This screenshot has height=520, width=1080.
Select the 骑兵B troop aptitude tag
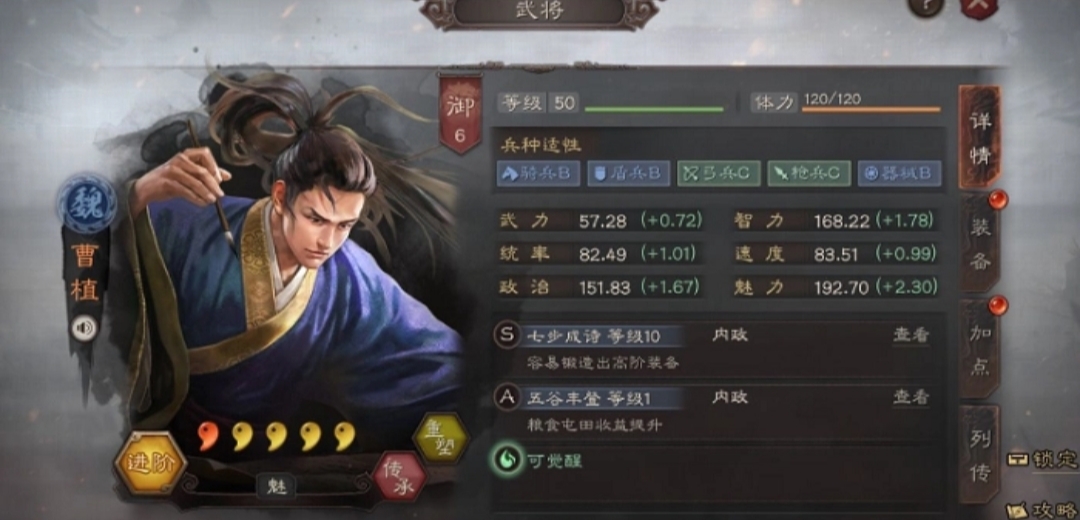[538, 173]
